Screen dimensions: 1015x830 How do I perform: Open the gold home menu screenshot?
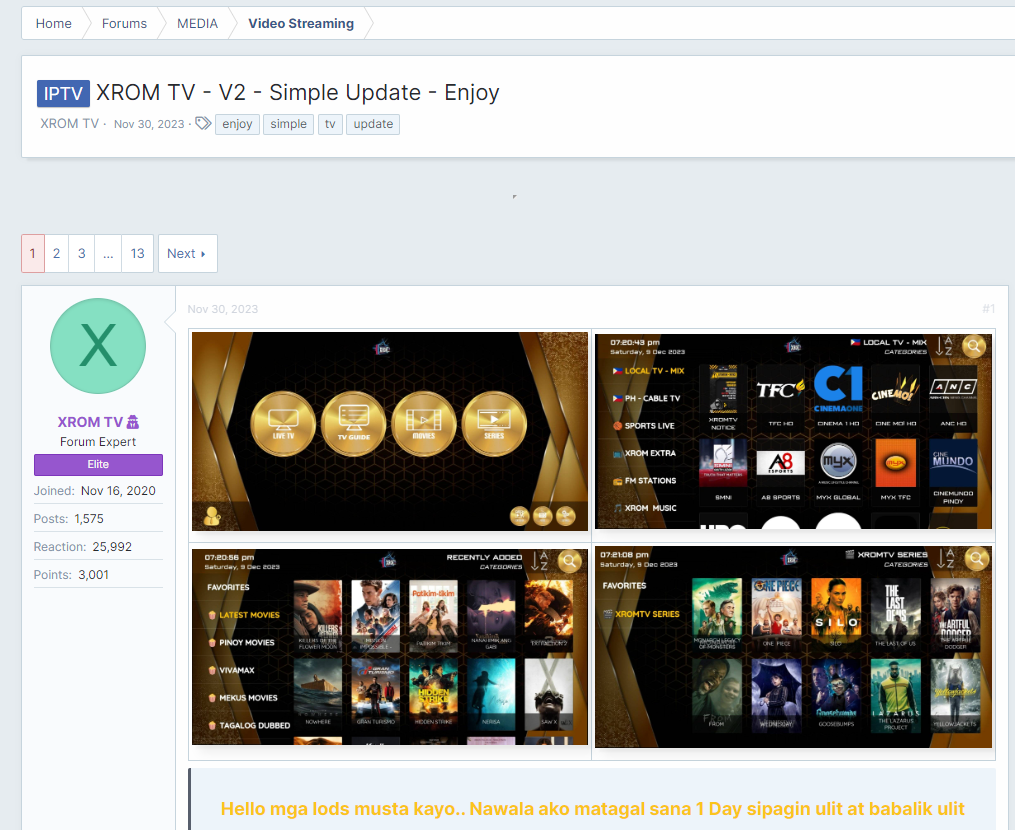coord(390,431)
